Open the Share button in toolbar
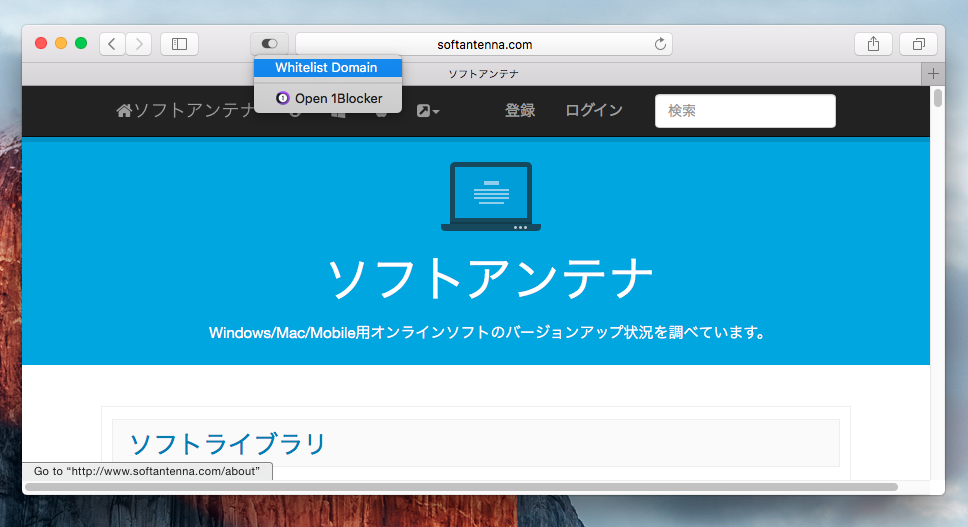 pyautogui.click(x=873, y=44)
